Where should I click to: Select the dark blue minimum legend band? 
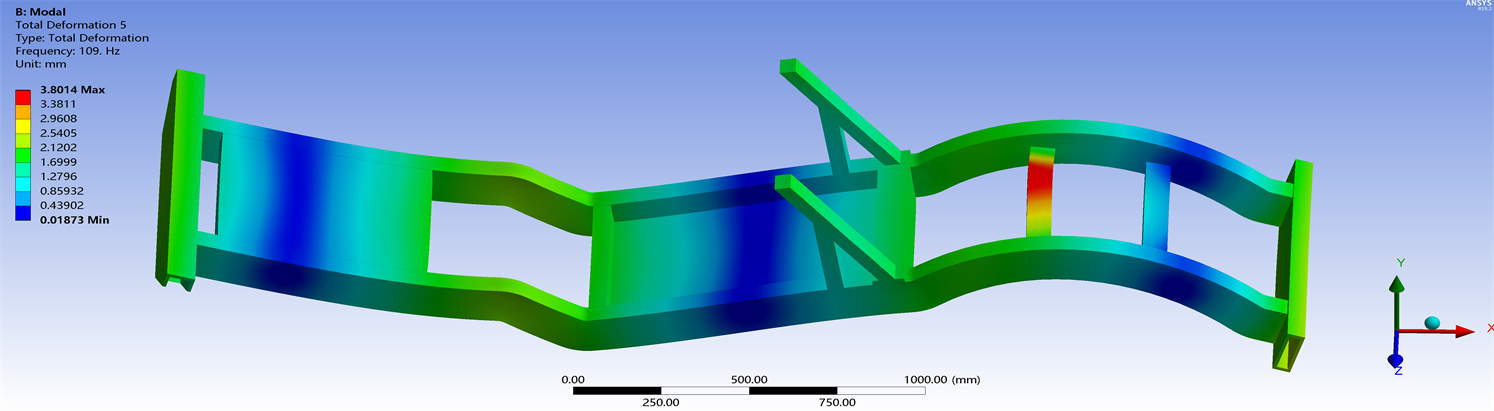coord(23,212)
